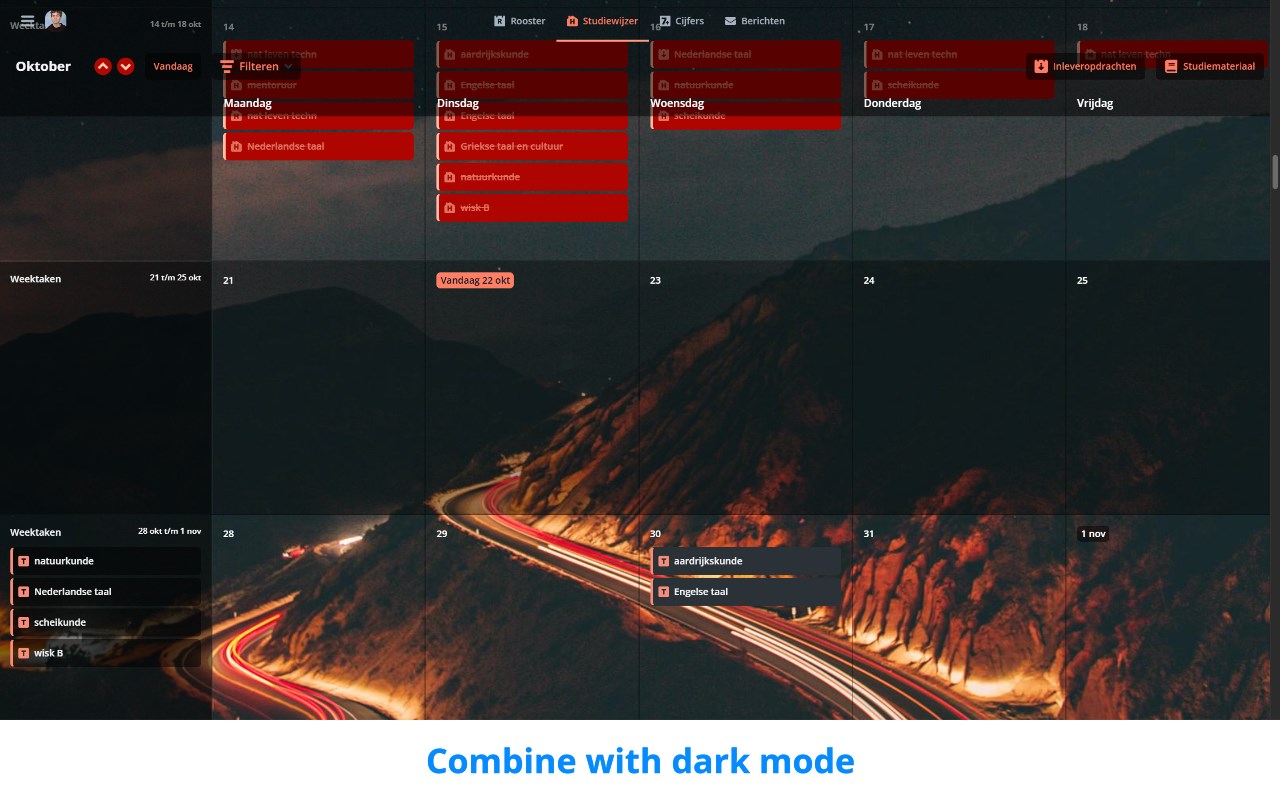Screen dimensions: 1280x800
Task: Click the 28 okt t/m 1 nov range
Action: click(x=170, y=531)
